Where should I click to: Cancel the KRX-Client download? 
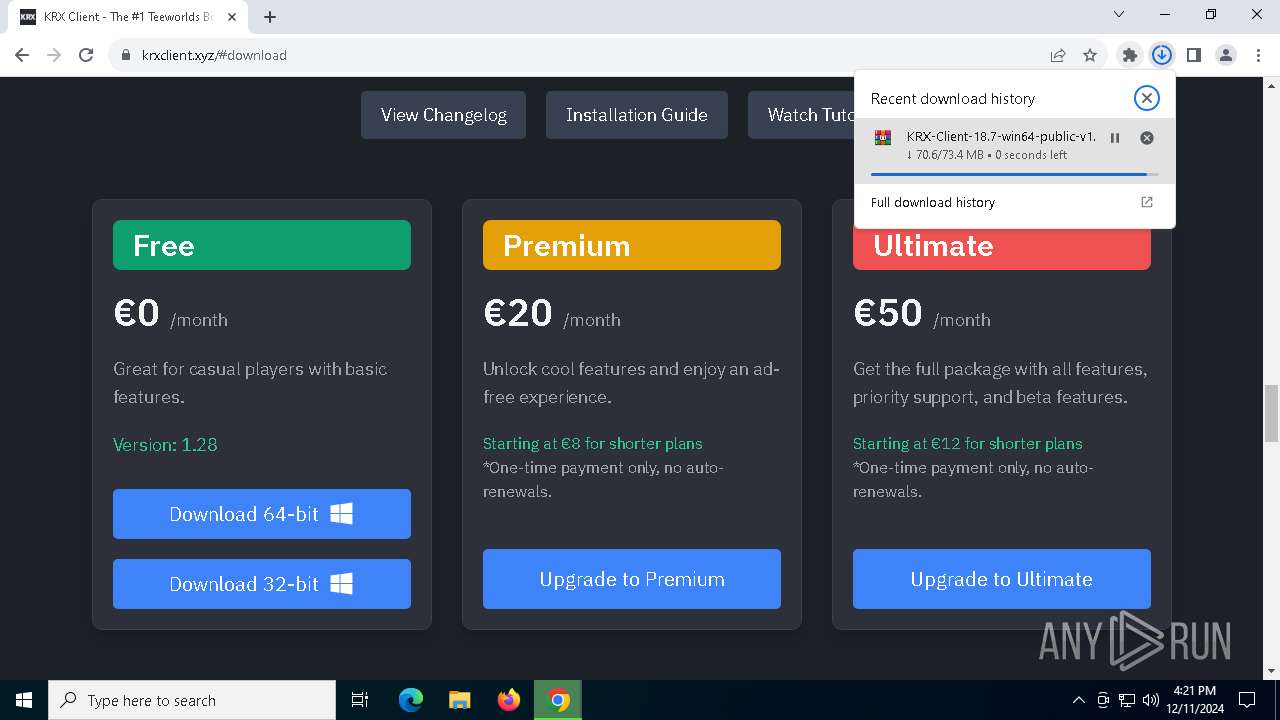coord(1147,138)
